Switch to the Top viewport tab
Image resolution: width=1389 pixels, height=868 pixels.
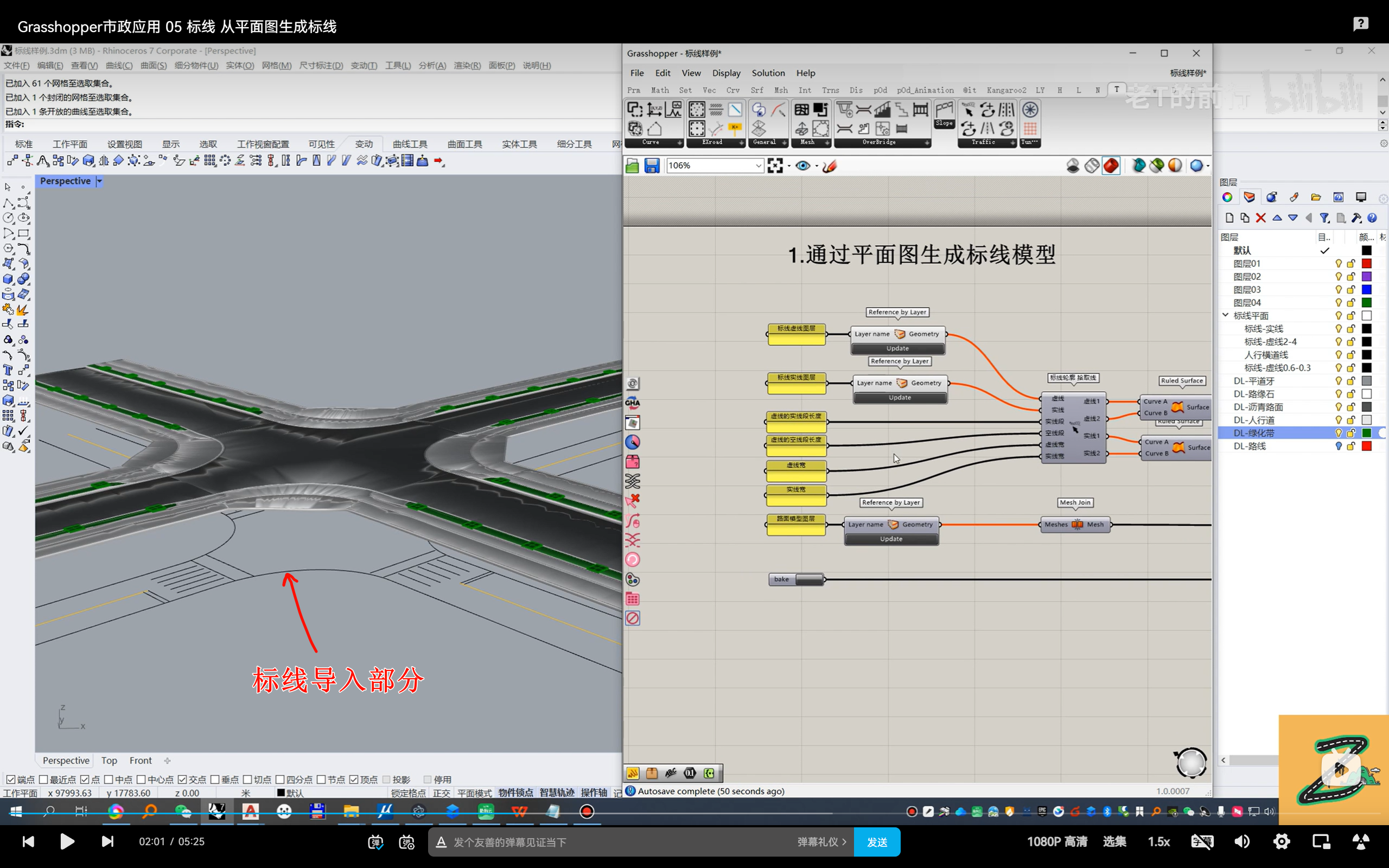click(109, 760)
